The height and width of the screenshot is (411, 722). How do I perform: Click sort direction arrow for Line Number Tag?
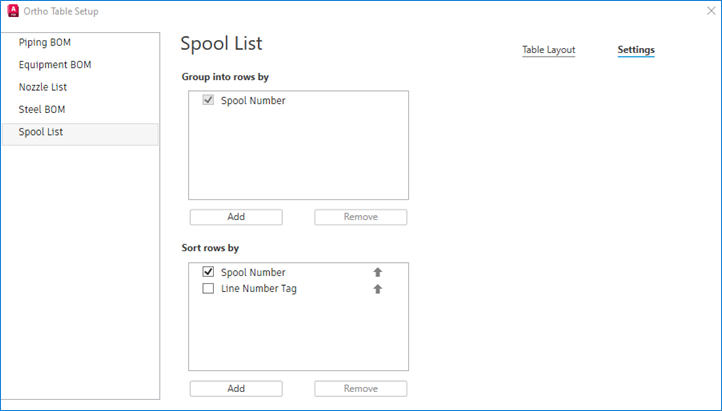[x=378, y=289]
